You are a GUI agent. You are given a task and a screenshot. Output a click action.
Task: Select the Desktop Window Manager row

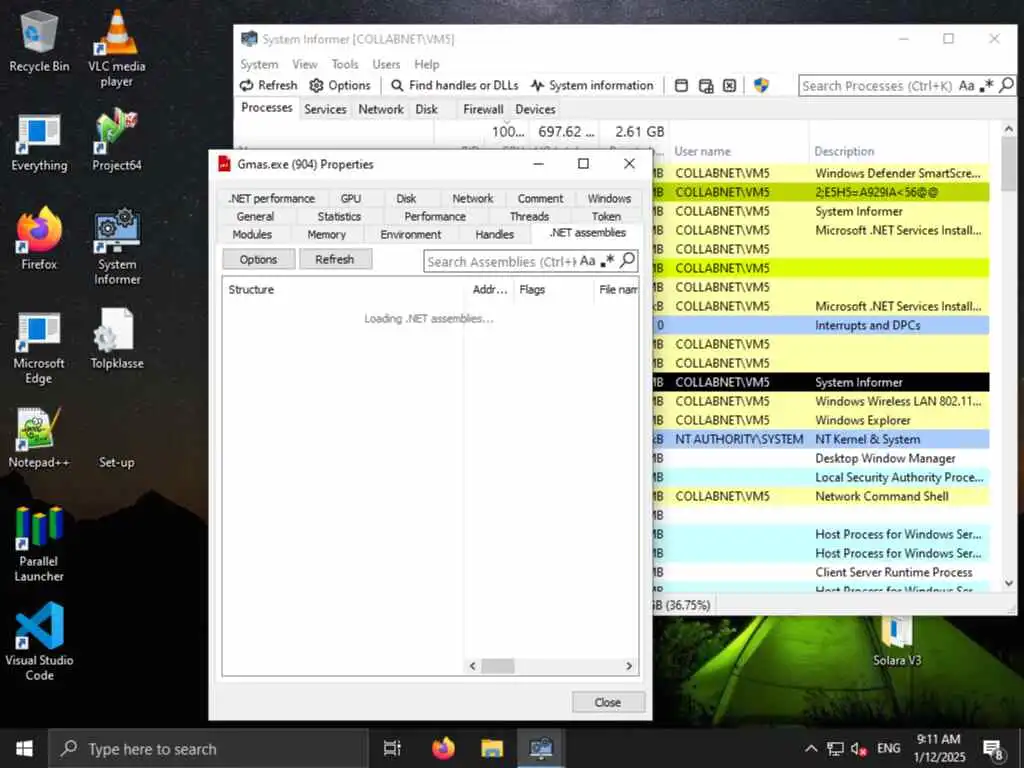click(822, 458)
